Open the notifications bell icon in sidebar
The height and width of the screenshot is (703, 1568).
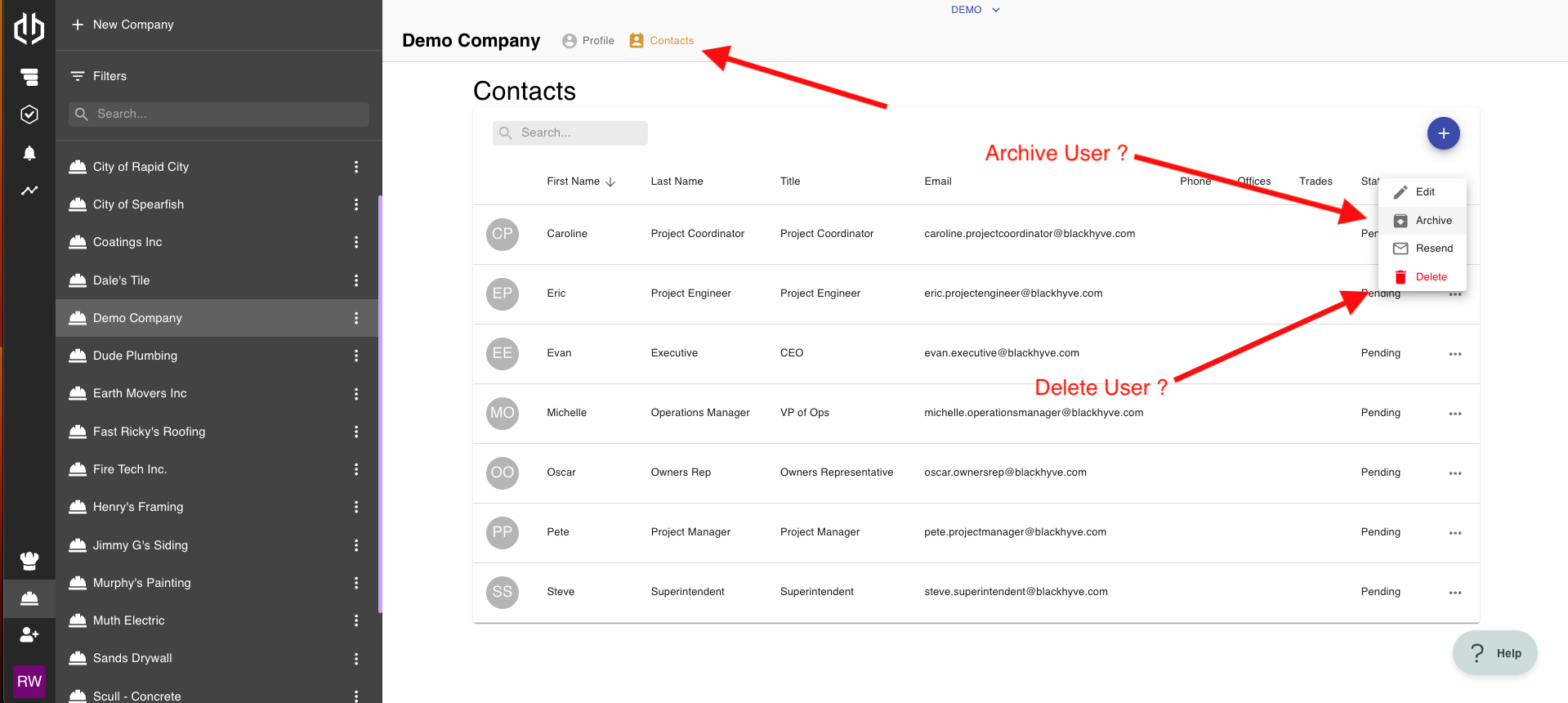pyautogui.click(x=29, y=153)
